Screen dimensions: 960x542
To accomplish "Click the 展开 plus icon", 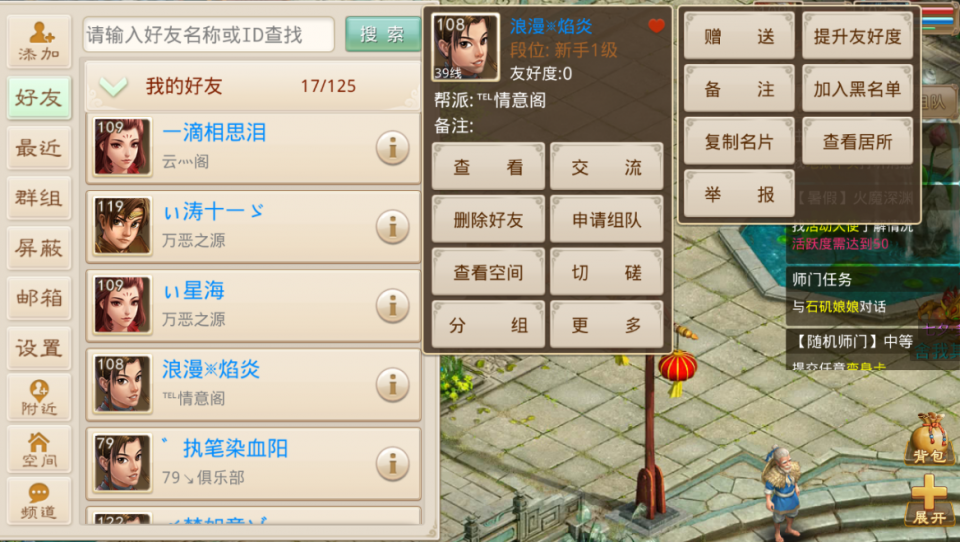I will [929, 500].
